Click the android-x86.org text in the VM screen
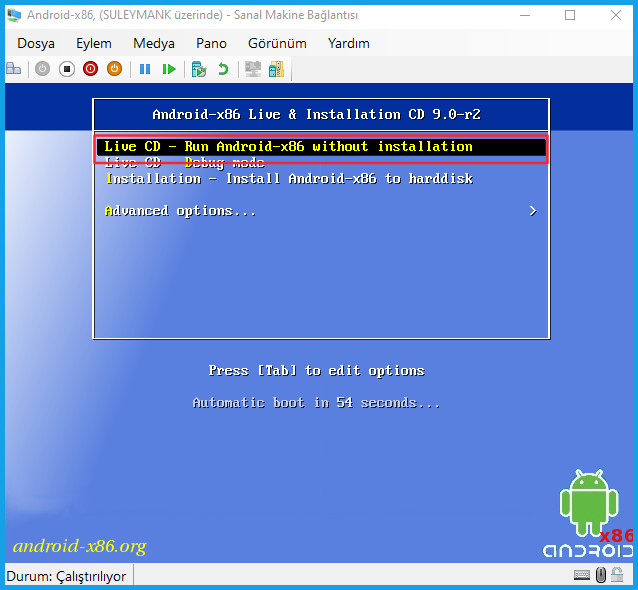The width and height of the screenshot is (638, 590). [79, 546]
